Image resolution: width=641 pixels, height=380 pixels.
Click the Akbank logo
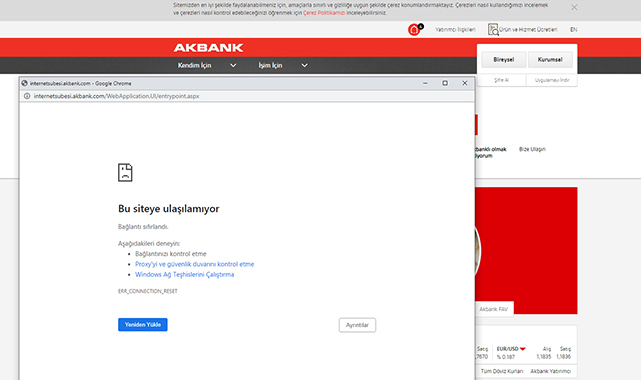(x=208, y=48)
